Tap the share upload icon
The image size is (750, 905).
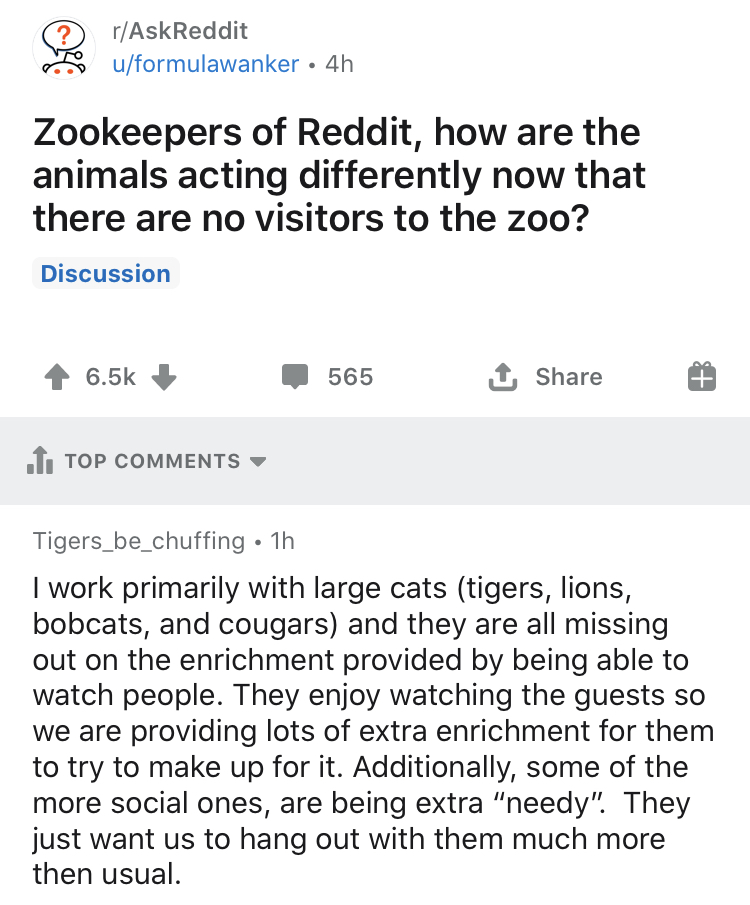pos(503,377)
